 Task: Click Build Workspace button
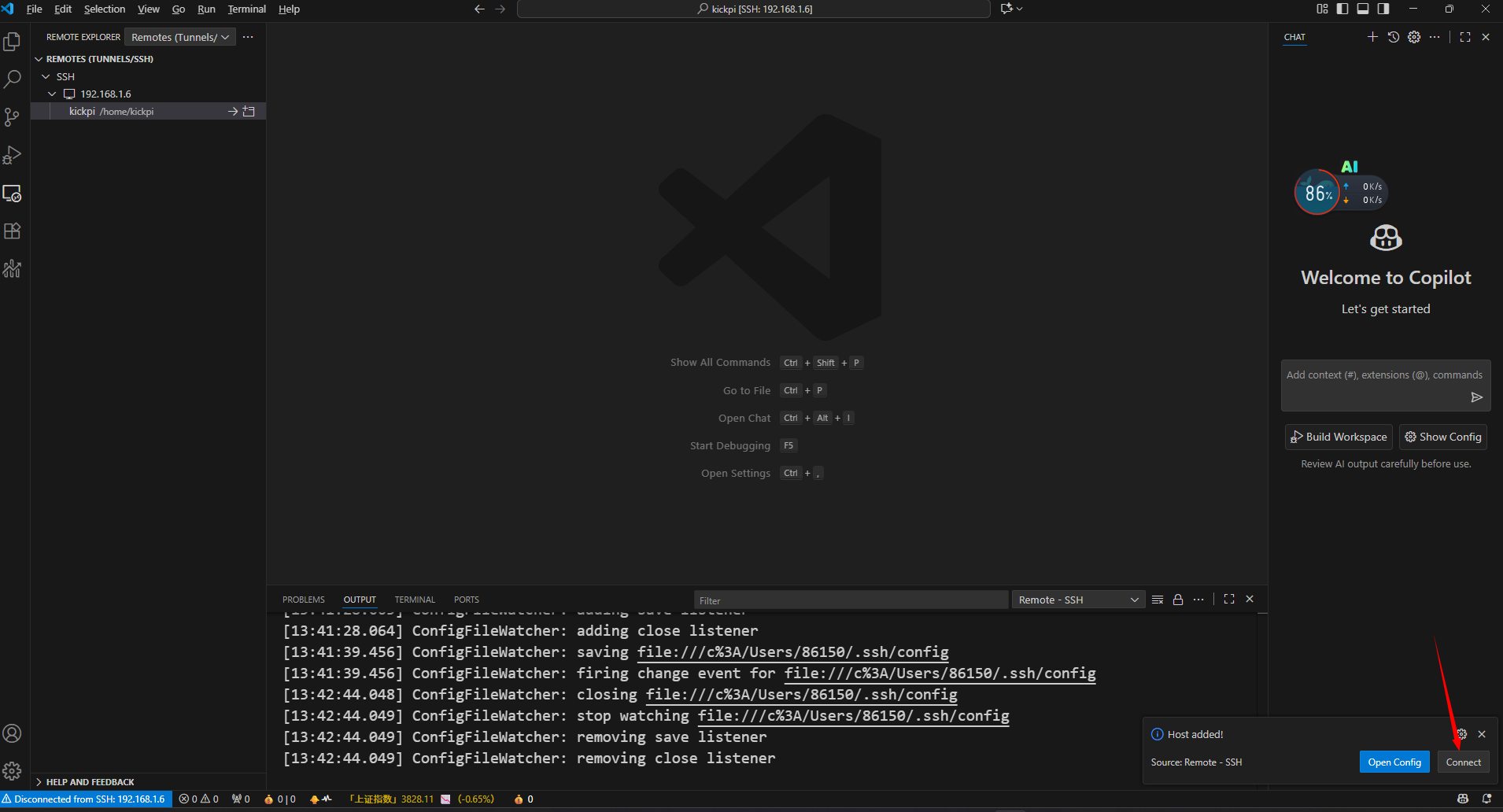coord(1339,437)
